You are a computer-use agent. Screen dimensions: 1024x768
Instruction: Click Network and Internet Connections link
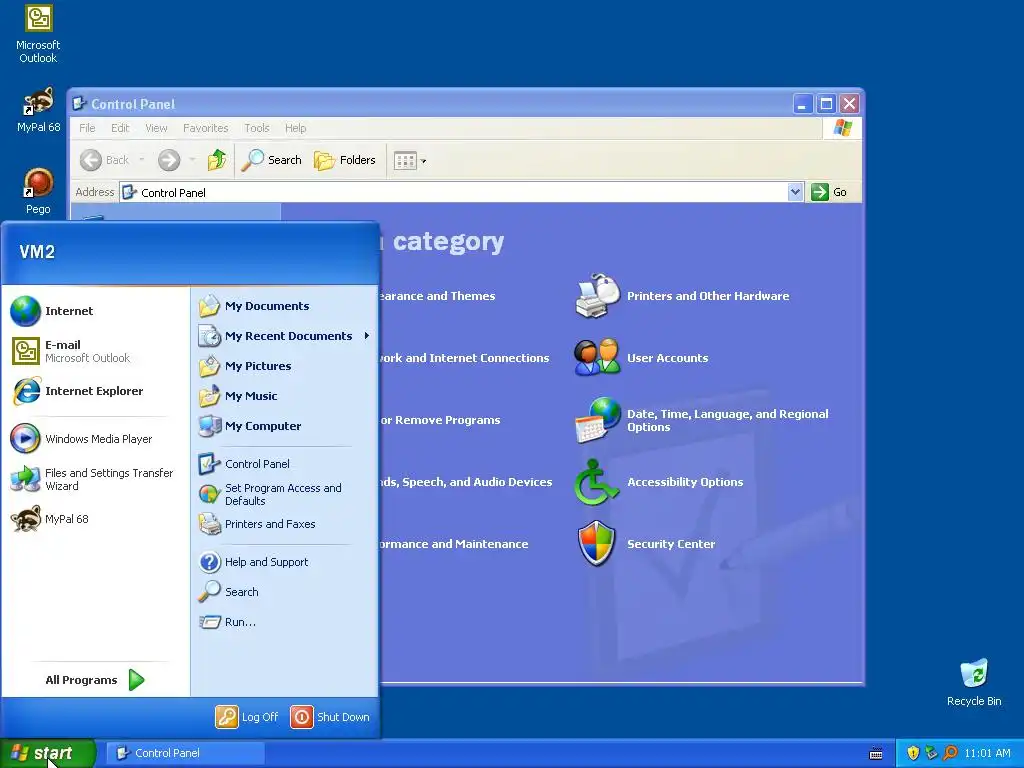tap(465, 358)
